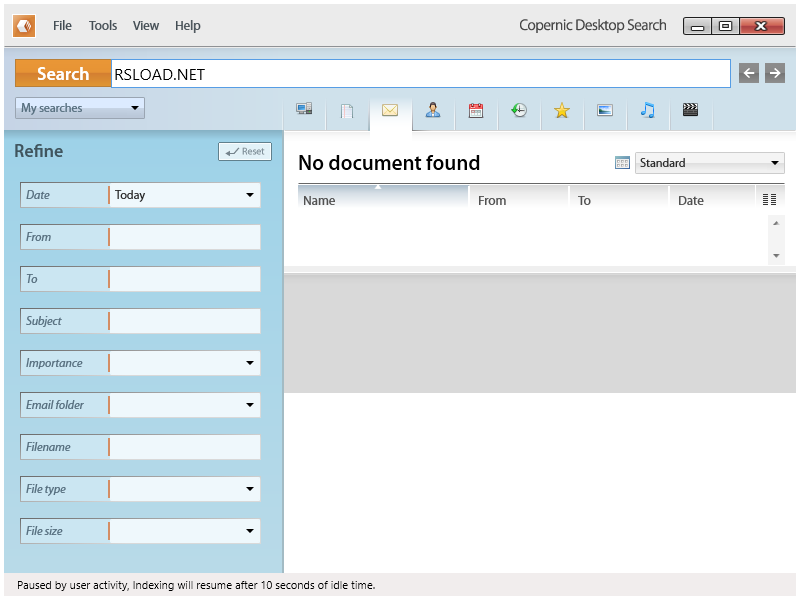
Task: Click the From refine input field
Action: tap(185, 237)
